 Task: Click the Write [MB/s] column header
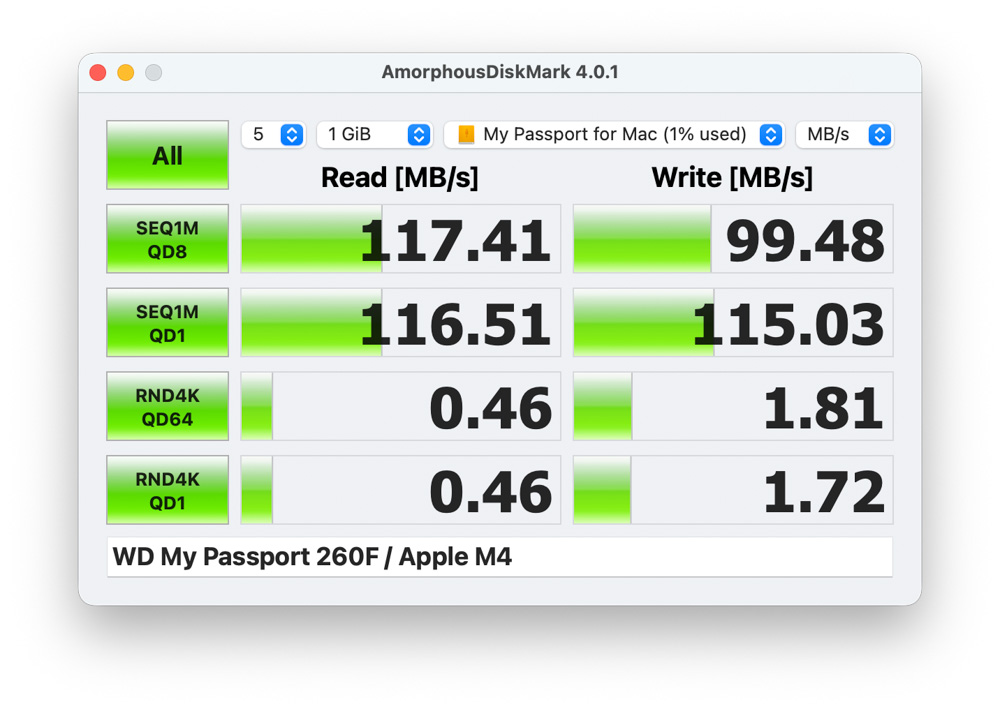(x=732, y=177)
